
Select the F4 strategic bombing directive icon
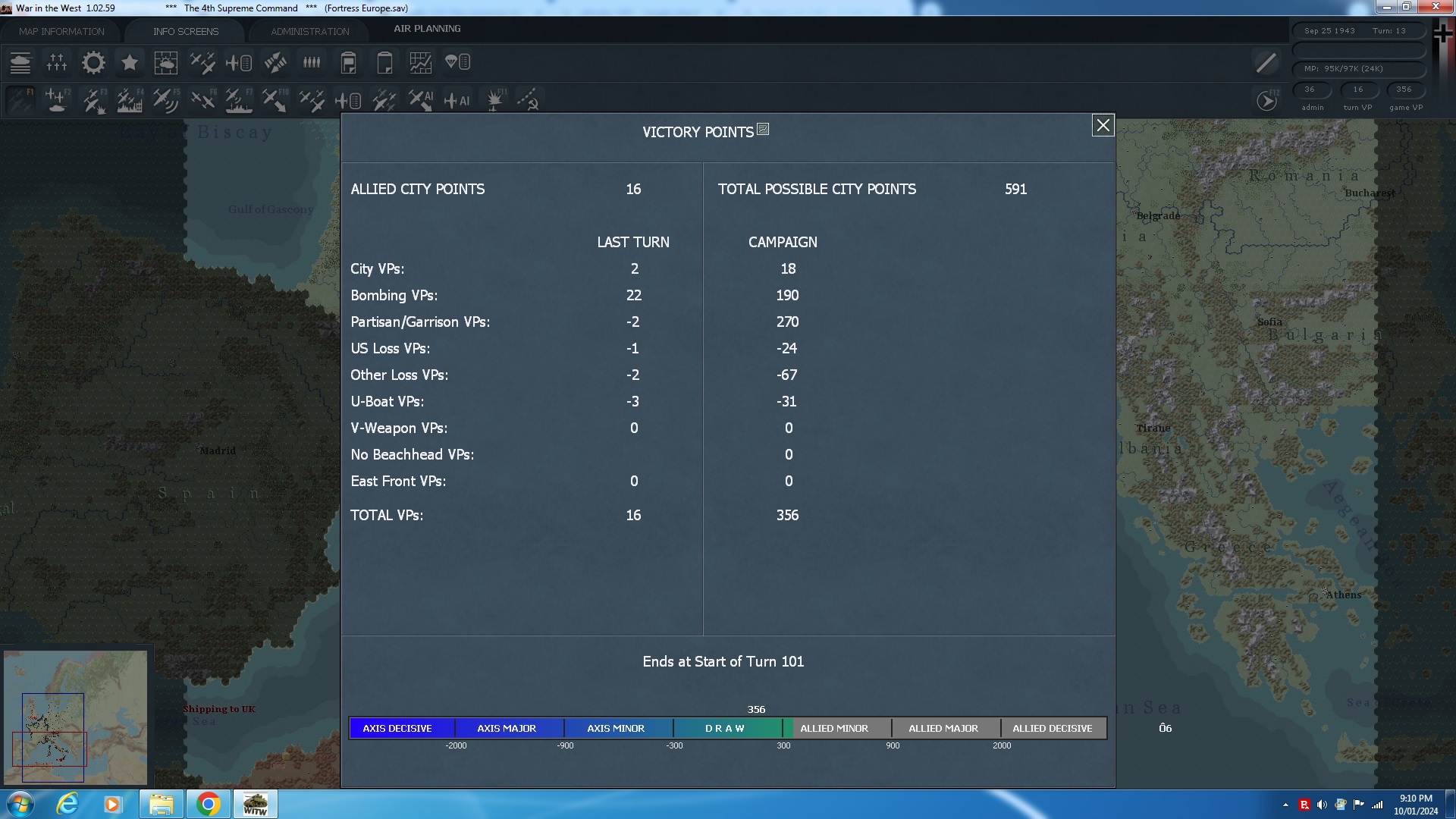coord(129,99)
